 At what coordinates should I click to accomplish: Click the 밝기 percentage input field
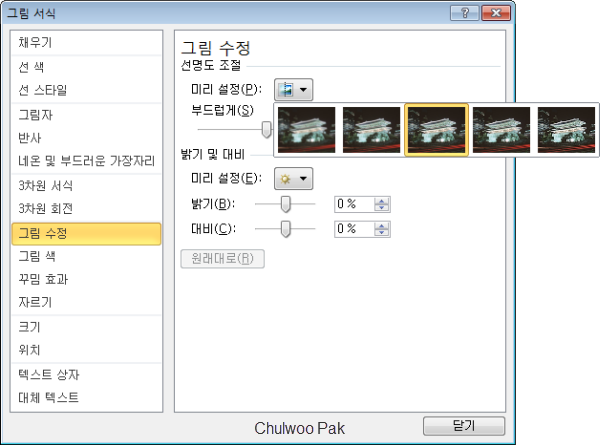[x=354, y=204]
